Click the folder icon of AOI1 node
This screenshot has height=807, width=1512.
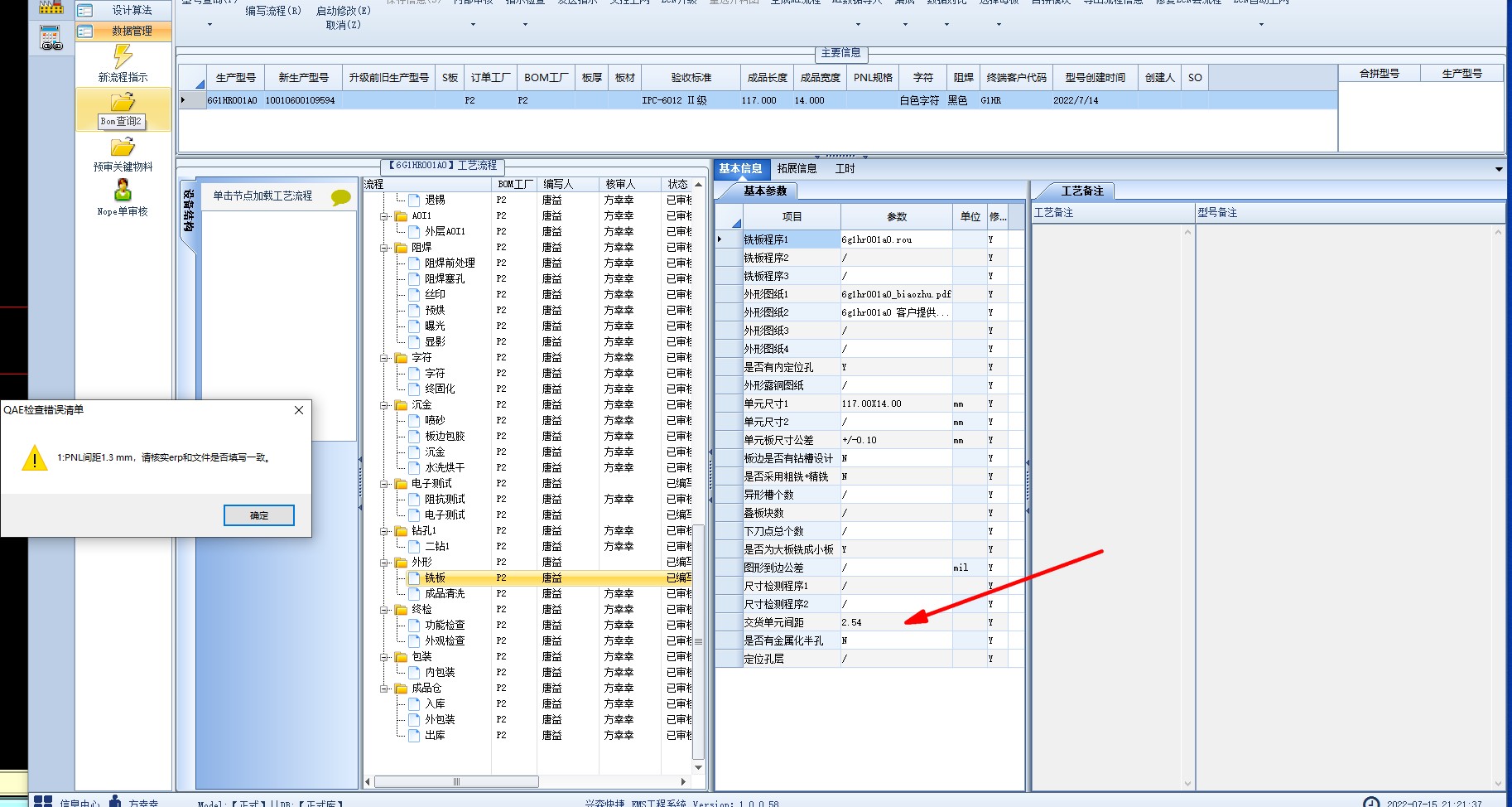pyautogui.click(x=401, y=215)
